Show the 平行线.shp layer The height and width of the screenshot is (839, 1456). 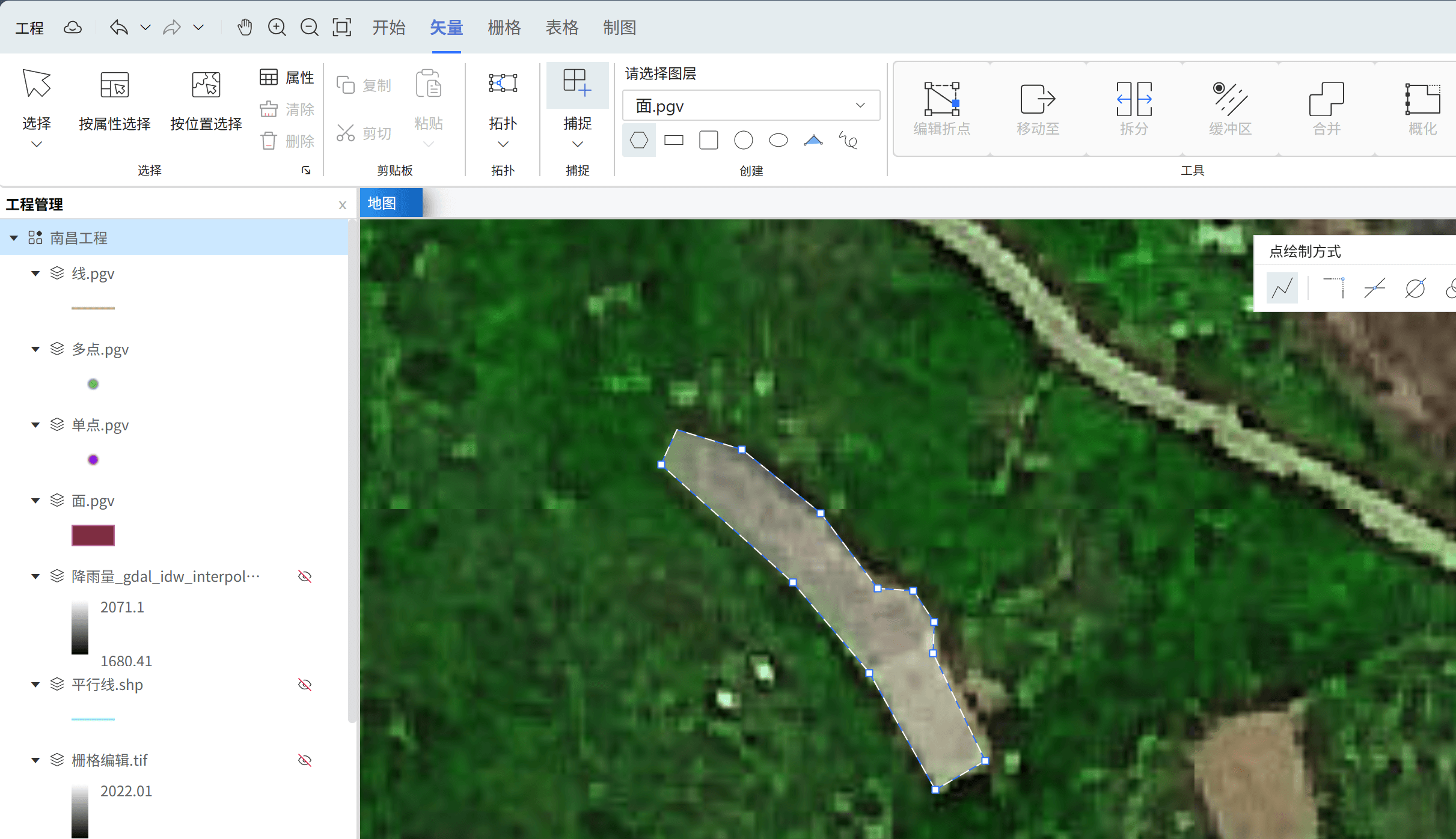(305, 685)
